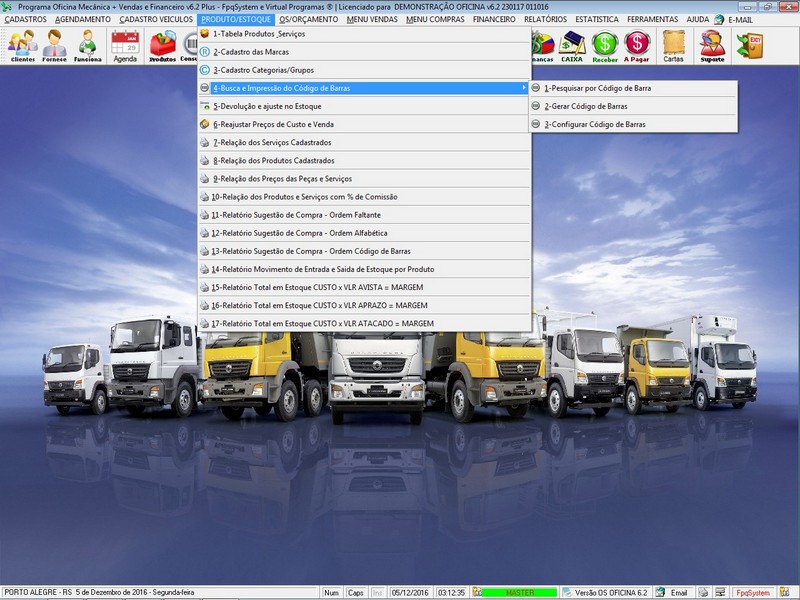Open the CADASTROS menu
Image resolution: width=800 pixels, height=600 pixels.
26,19
